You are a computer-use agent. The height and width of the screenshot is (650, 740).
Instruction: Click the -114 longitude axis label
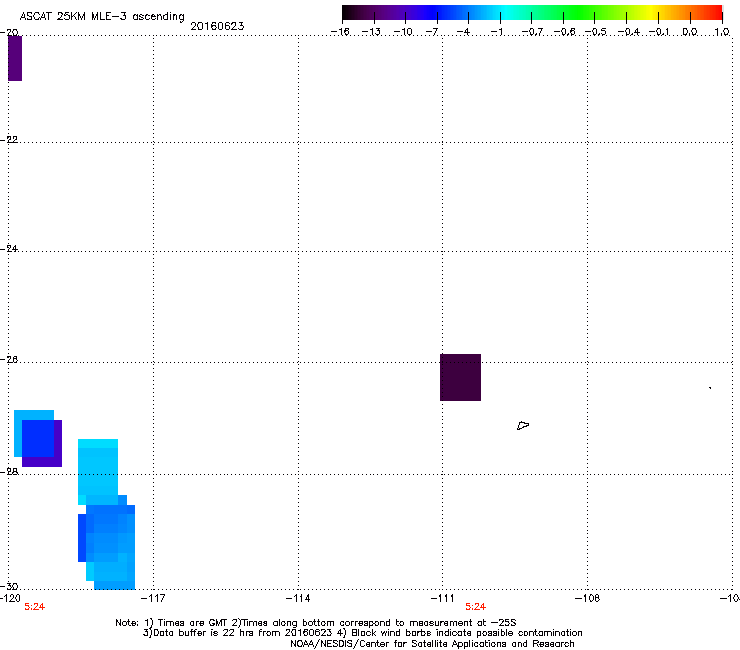[298, 598]
